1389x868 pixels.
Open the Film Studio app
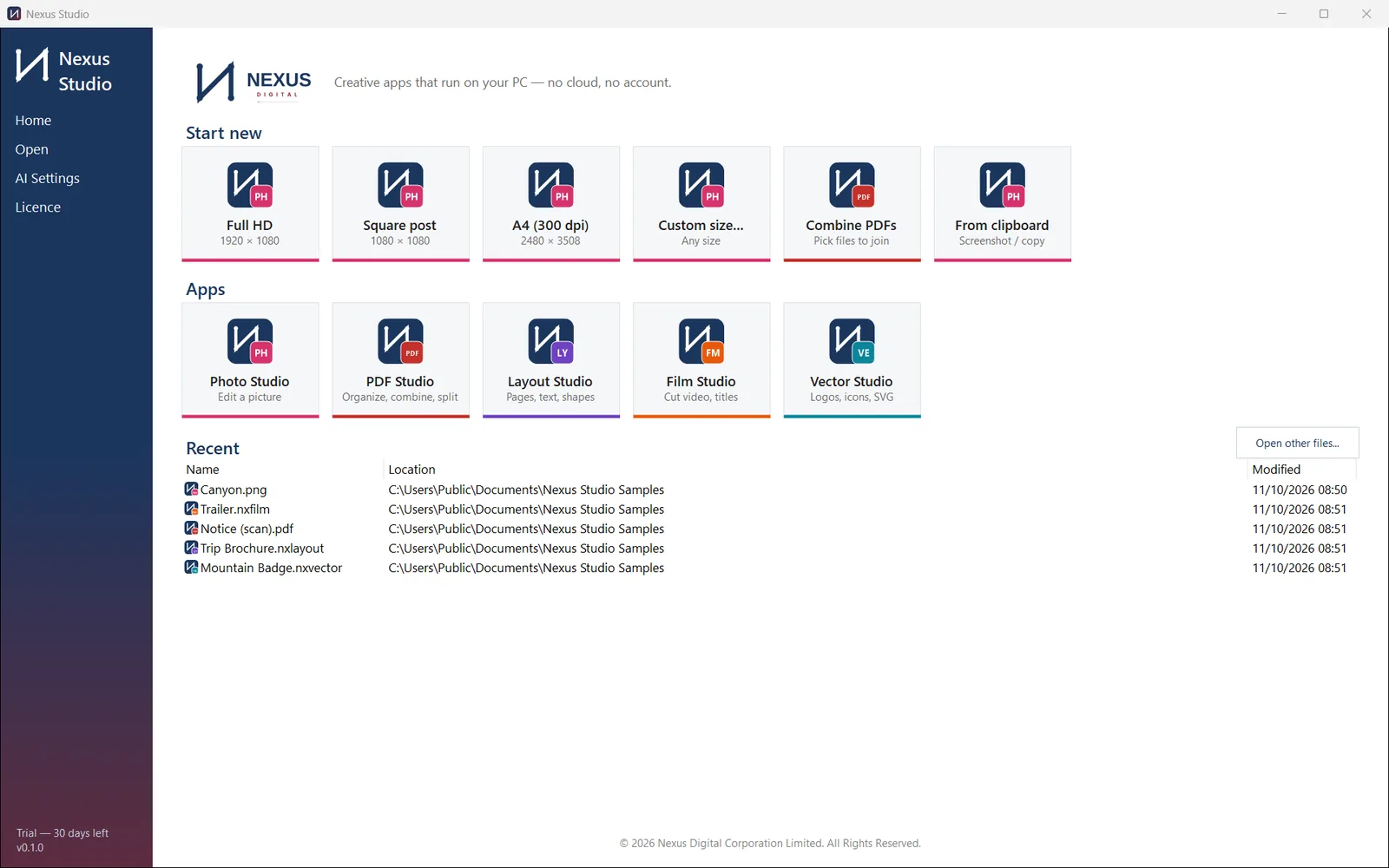click(701, 359)
